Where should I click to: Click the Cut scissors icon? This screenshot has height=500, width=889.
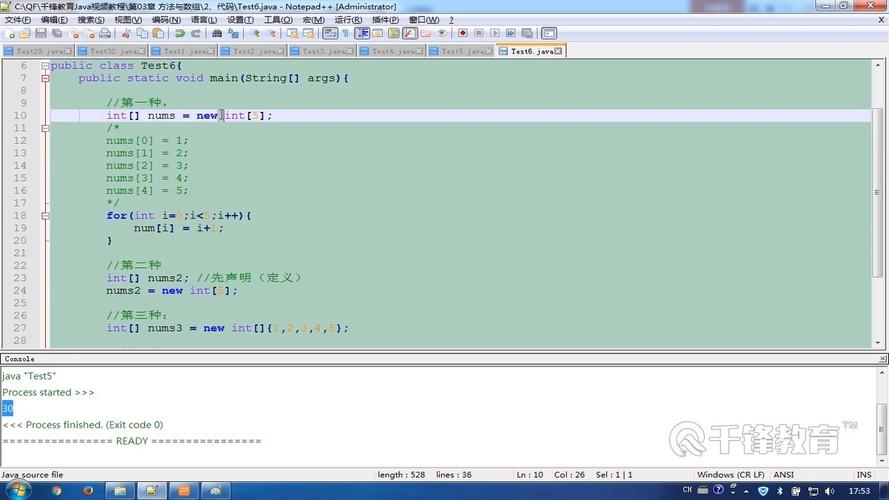[127, 33]
